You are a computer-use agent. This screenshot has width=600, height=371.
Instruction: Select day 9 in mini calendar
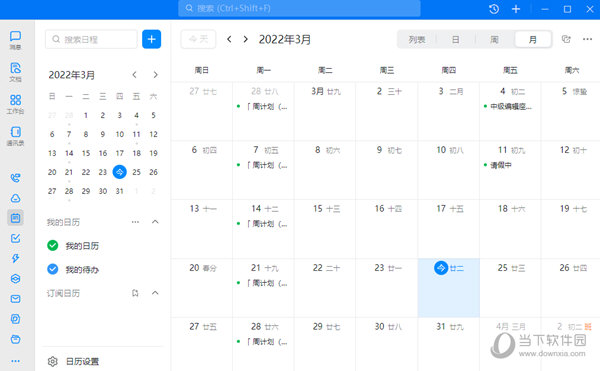[x=103, y=134]
